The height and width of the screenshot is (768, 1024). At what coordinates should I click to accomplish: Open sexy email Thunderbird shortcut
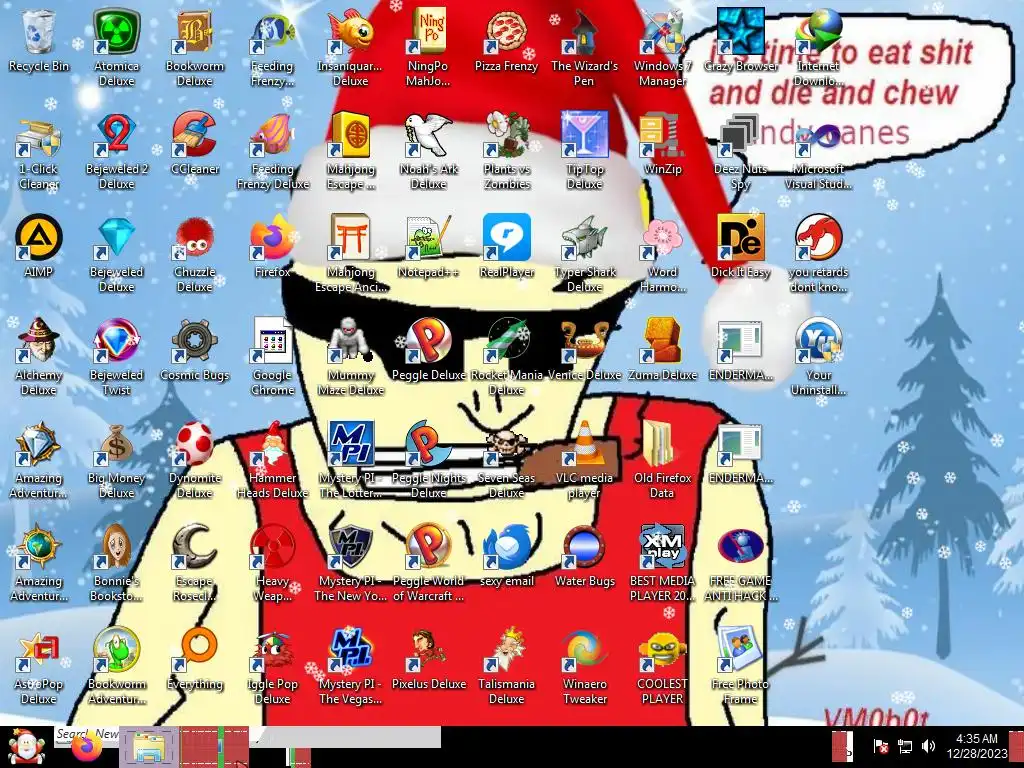coord(506,555)
